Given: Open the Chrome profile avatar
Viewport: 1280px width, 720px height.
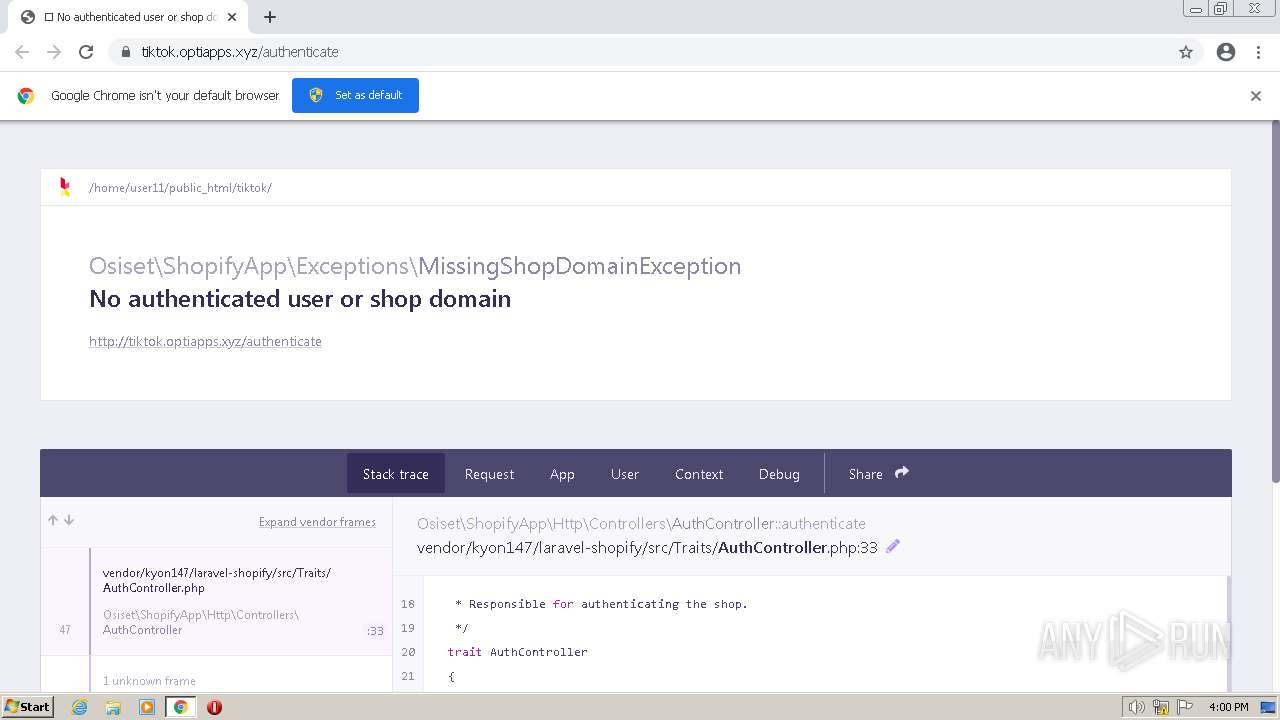Looking at the screenshot, I should point(1226,52).
